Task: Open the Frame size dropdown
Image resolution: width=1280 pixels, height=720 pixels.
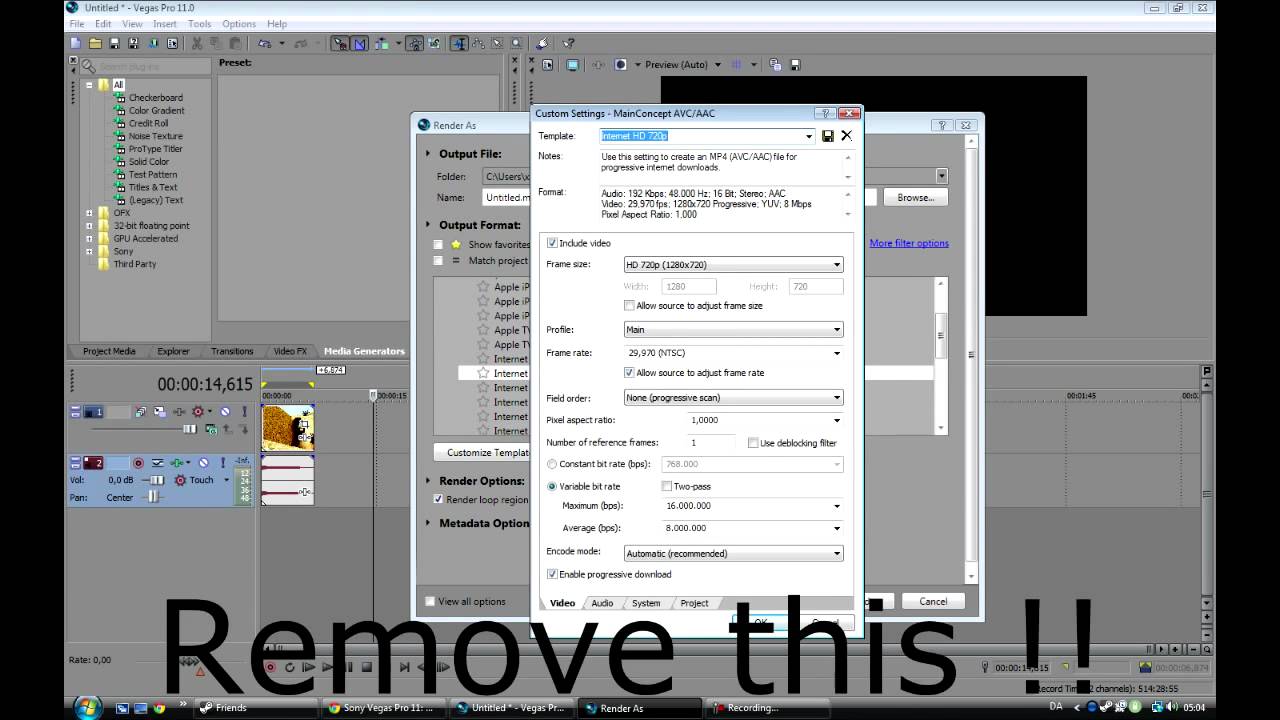Action: [x=837, y=265]
